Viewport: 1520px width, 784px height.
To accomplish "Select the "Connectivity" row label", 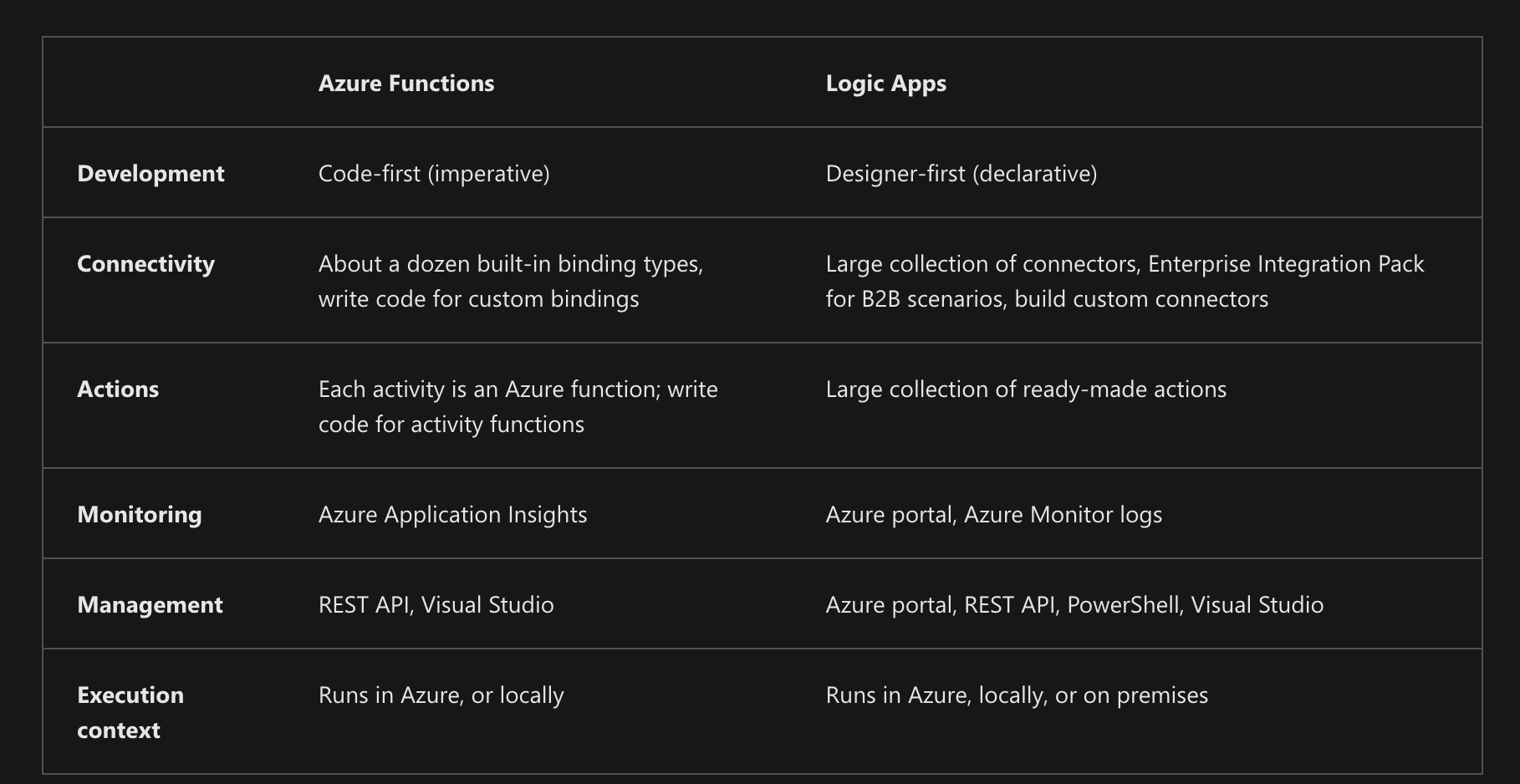I will click(145, 264).
